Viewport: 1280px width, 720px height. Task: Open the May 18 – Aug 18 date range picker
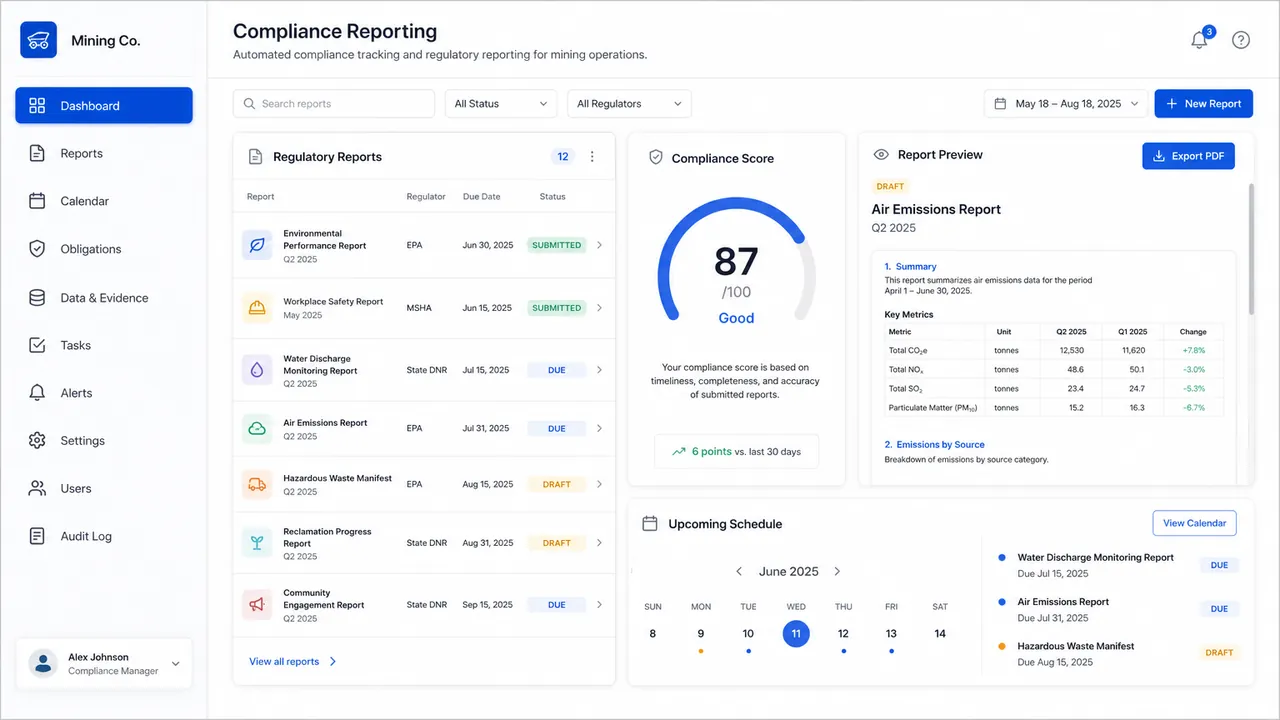[x=1066, y=104]
